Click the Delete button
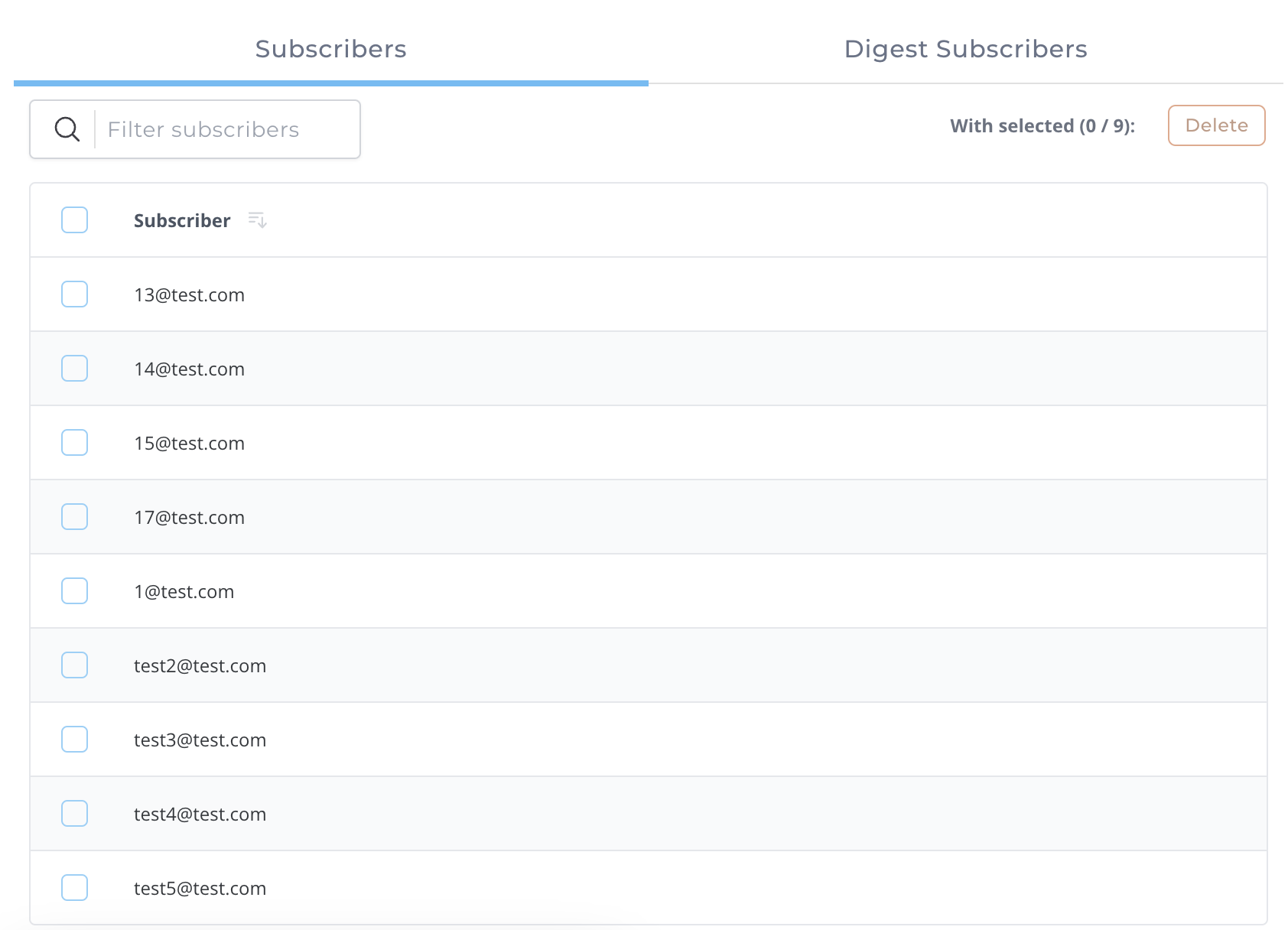This screenshot has height=930, width=1288. [1216, 125]
